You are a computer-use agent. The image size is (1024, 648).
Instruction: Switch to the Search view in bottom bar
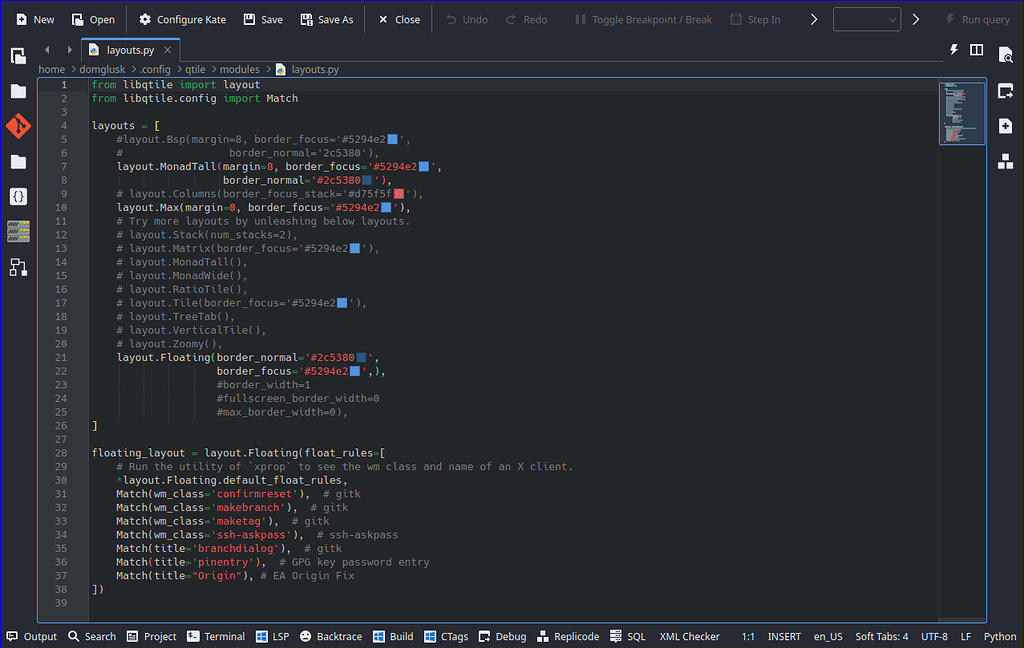tap(91, 636)
